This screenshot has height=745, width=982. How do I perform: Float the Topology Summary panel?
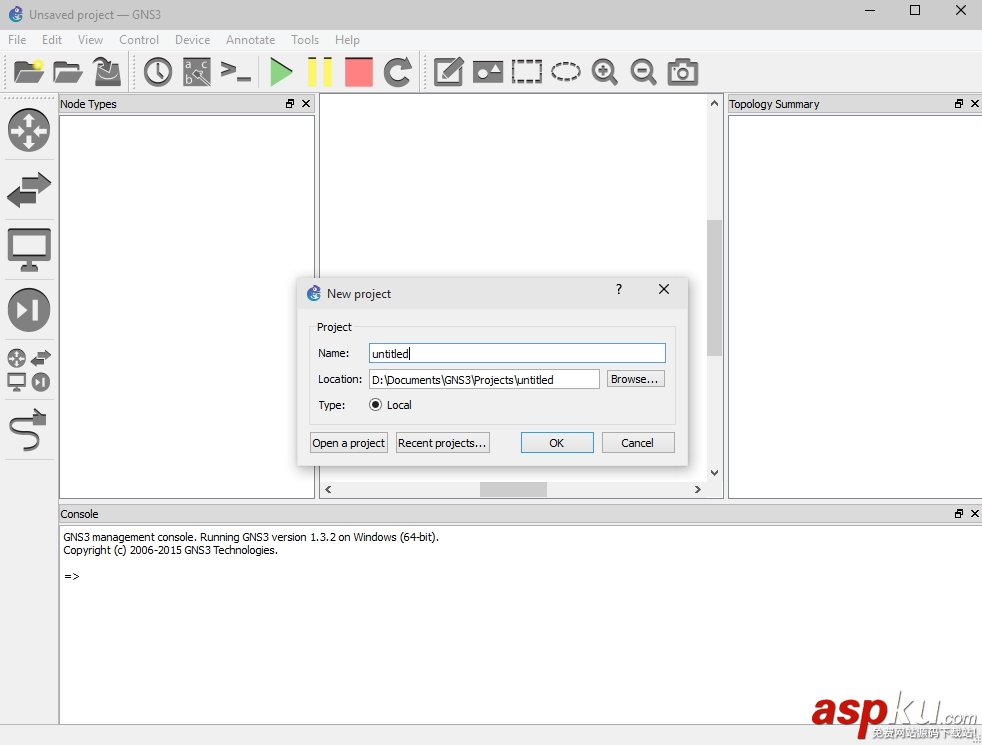pyautogui.click(x=958, y=104)
